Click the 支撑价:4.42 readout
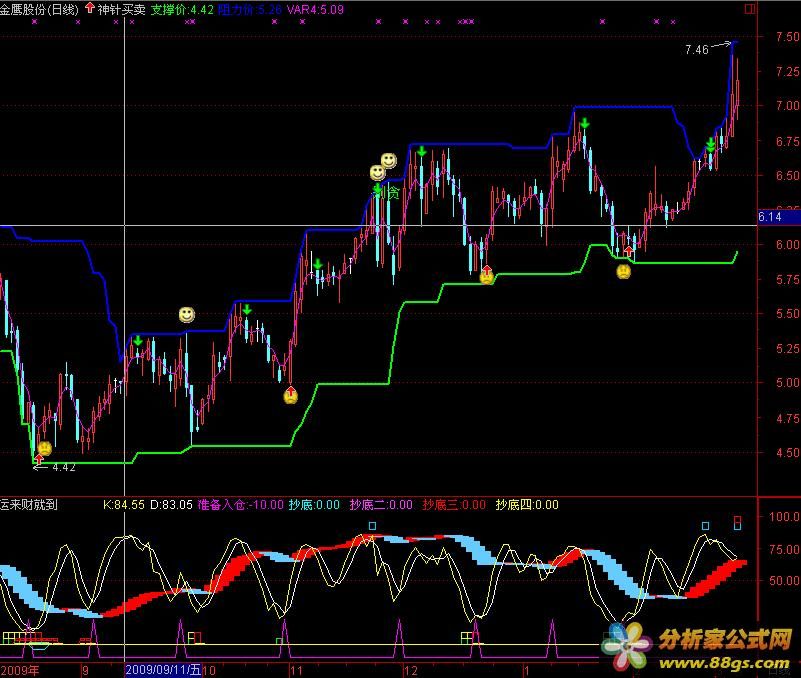The height and width of the screenshot is (678, 801). pyautogui.click(x=182, y=9)
